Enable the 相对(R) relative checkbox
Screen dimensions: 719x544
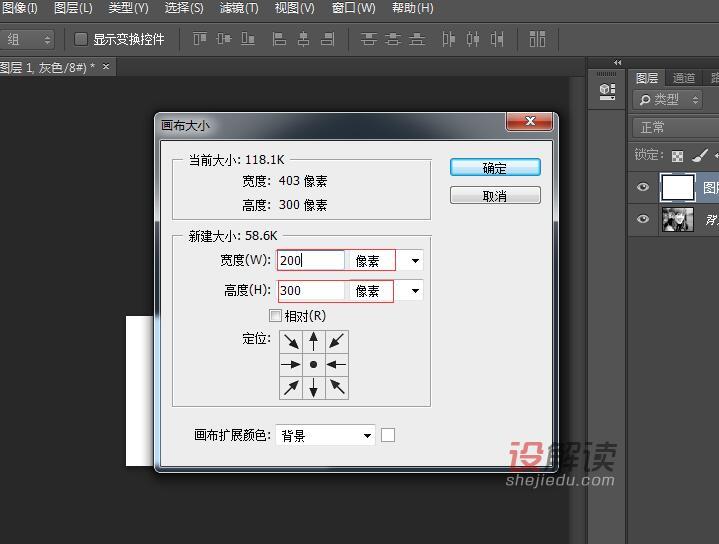(275, 316)
